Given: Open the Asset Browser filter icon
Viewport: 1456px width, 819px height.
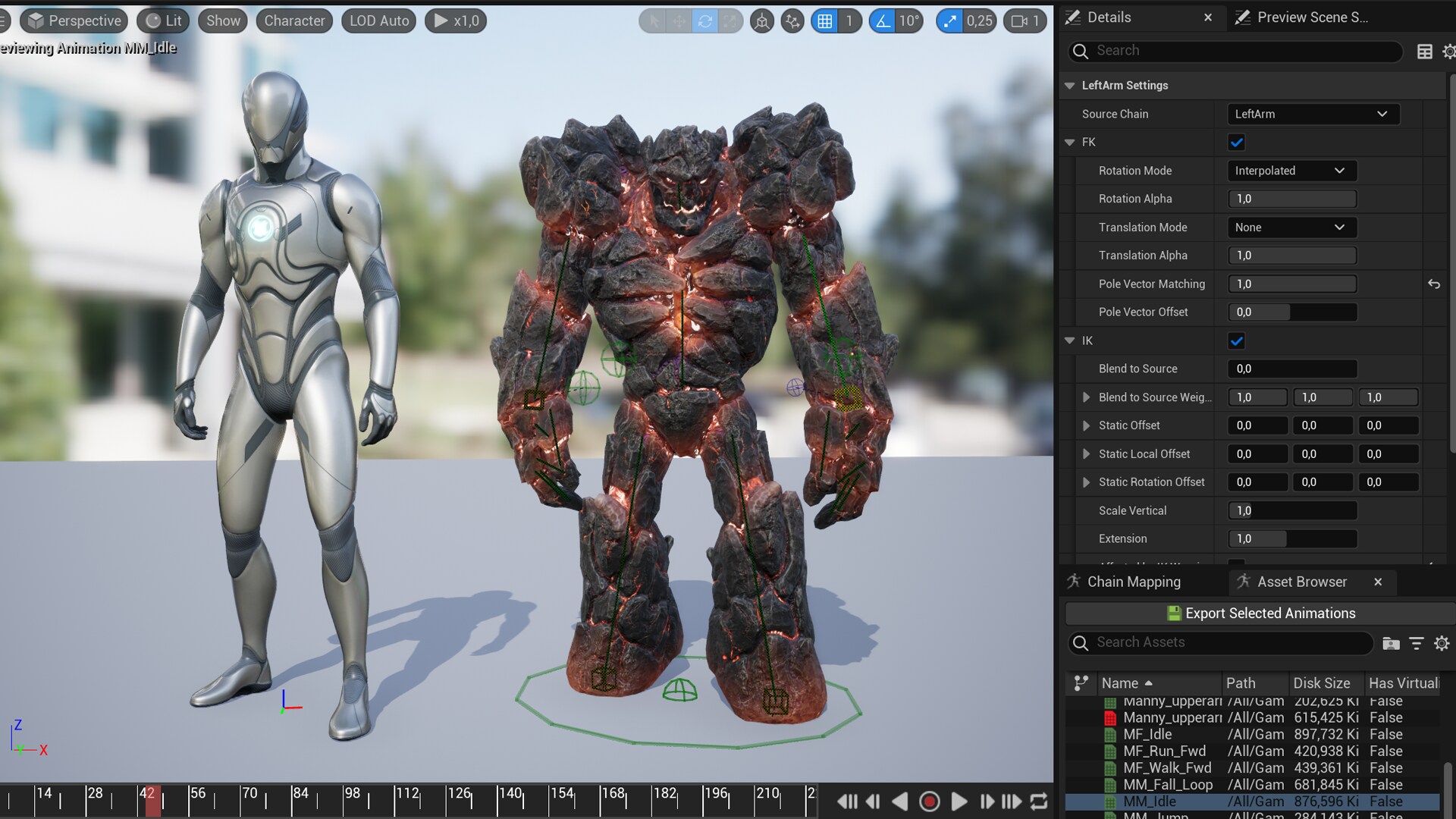Looking at the screenshot, I should click(x=1417, y=643).
